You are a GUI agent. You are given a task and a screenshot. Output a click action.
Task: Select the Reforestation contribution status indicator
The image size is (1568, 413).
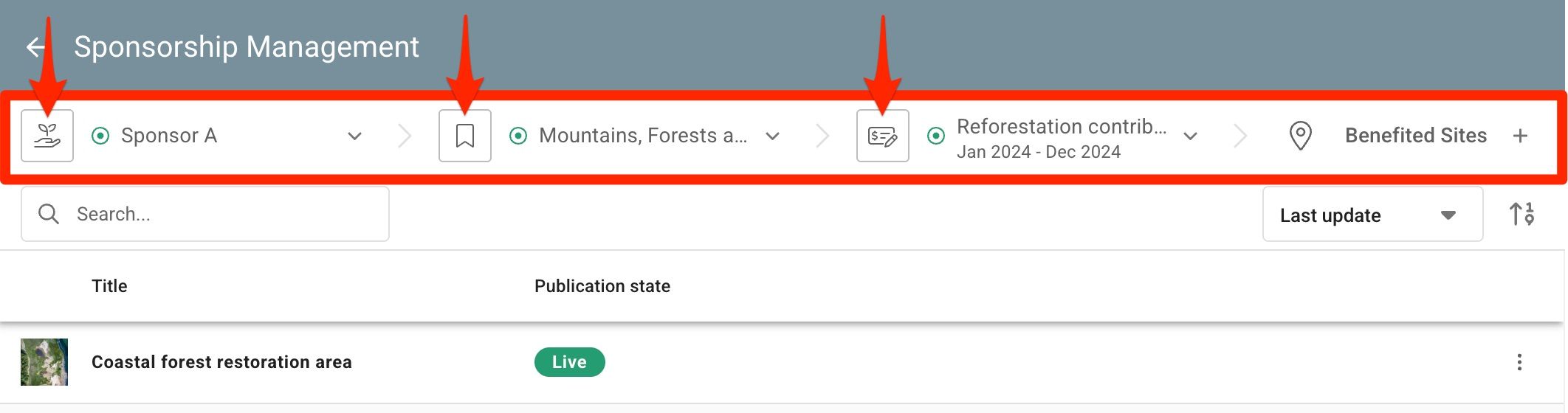pyautogui.click(x=936, y=136)
